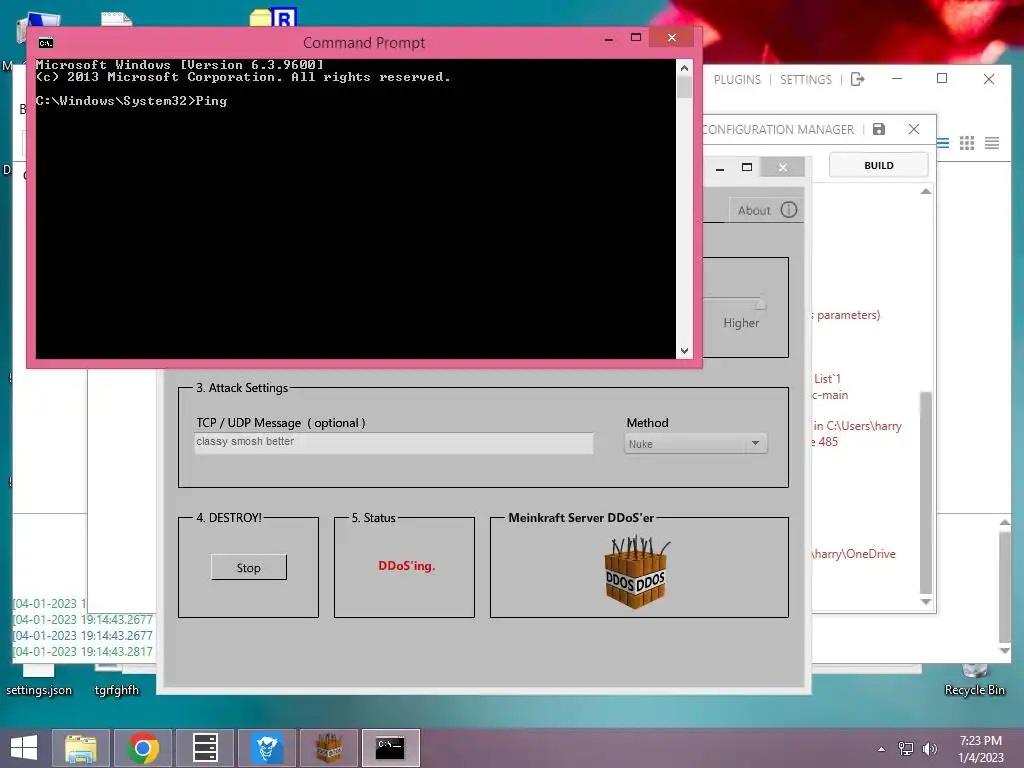Open the Method dropdown showing Nuke
1024x768 pixels.
click(x=696, y=444)
